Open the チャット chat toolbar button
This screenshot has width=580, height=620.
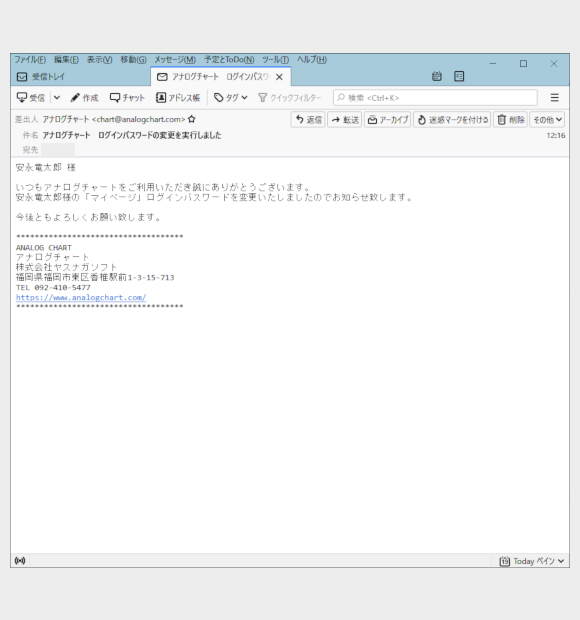(127, 98)
